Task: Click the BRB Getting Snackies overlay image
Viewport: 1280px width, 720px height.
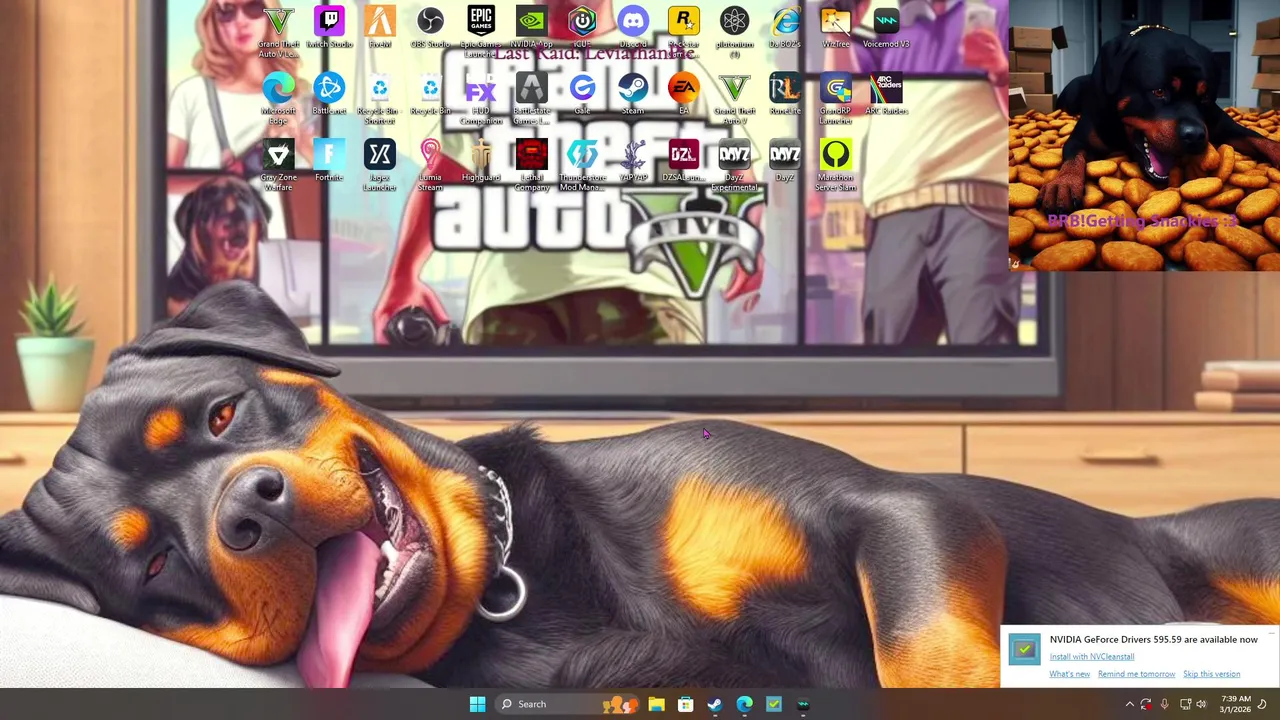Action: [1144, 135]
